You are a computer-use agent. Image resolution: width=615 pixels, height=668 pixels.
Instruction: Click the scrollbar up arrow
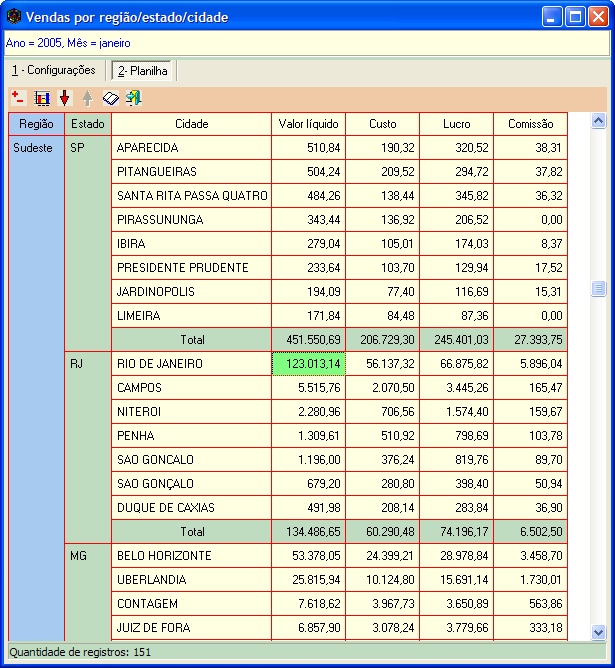pyautogui.click(x=598, y=121)
